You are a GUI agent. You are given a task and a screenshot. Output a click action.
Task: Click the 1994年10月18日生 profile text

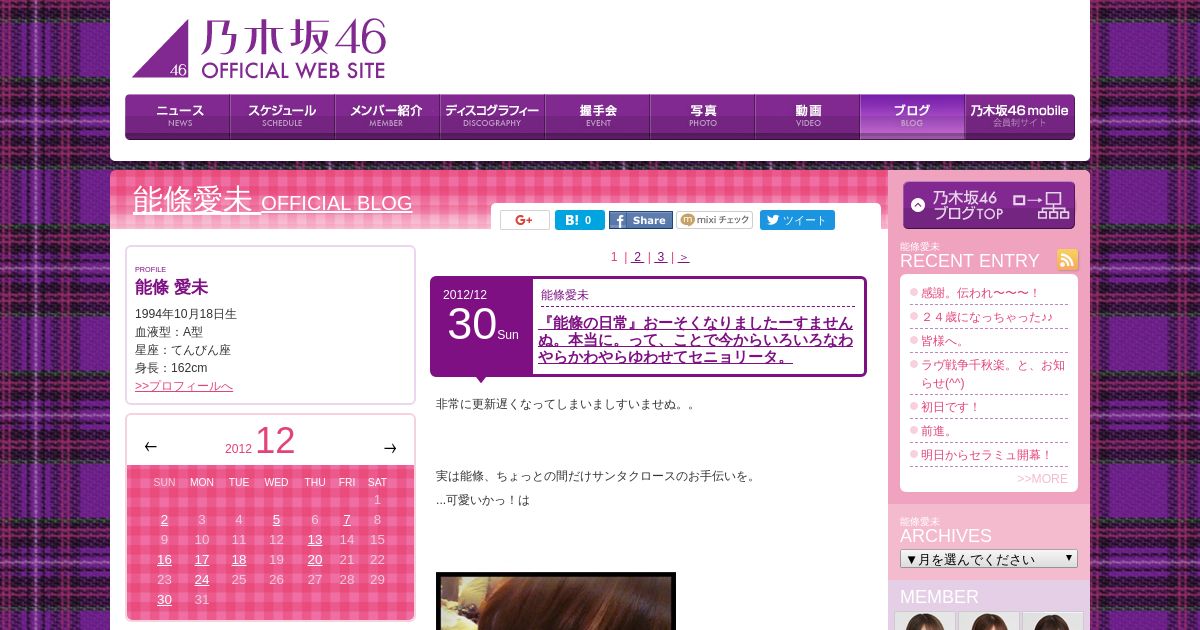[186, 314]
